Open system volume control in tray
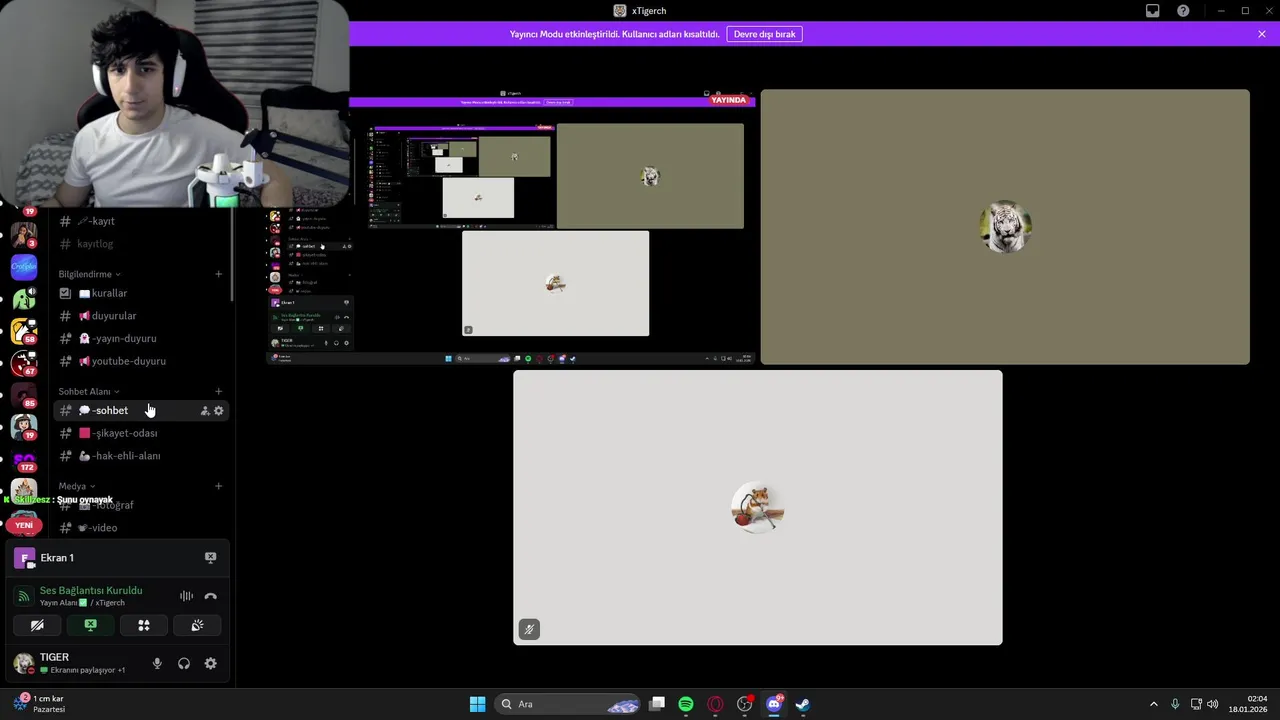The height and width of the screenshot is (720, 1280). (x=1212, y=704)
